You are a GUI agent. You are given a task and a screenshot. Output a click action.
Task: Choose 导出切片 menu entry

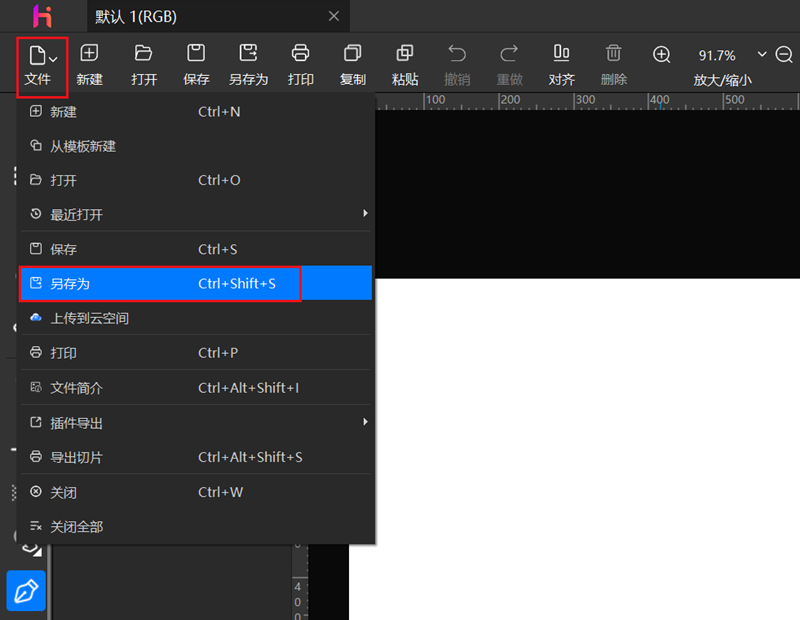(x=196, y=457)
